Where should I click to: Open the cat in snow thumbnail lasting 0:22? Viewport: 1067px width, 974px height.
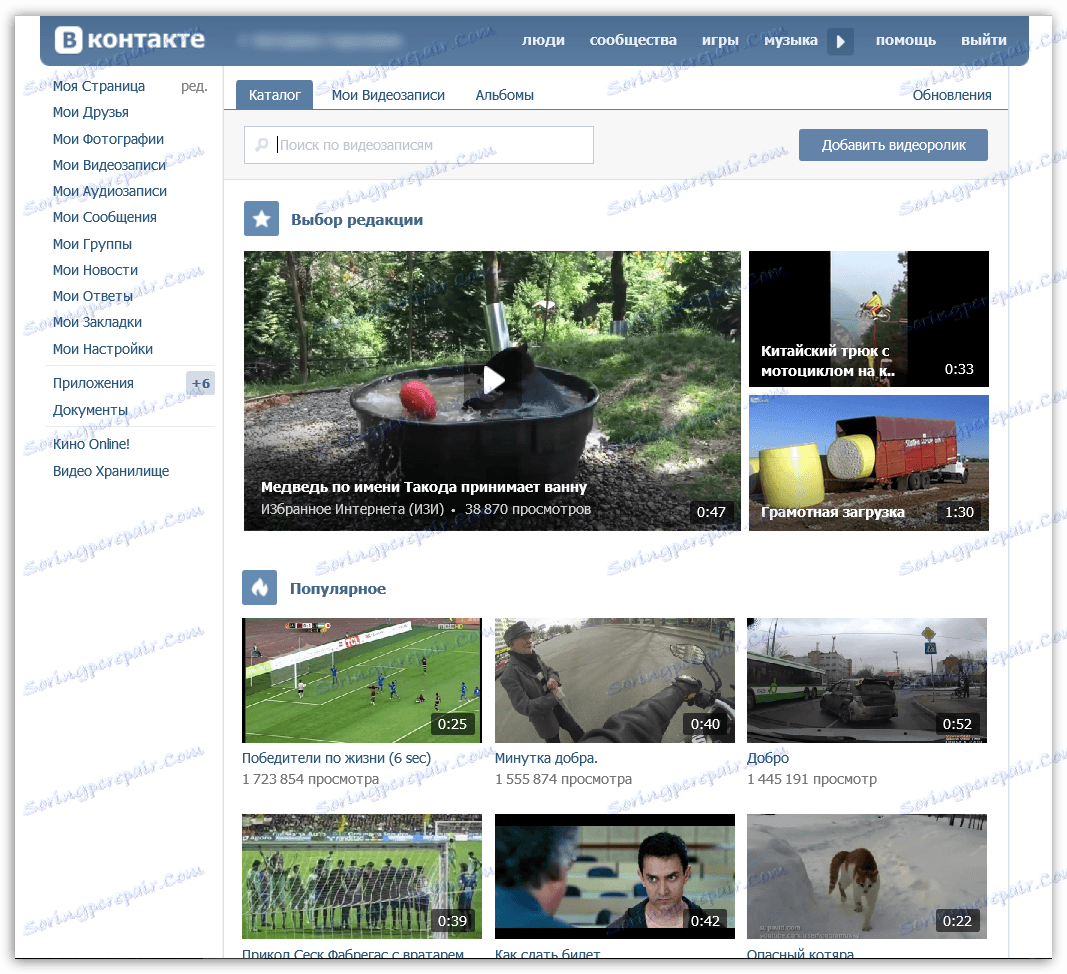coord(866,877)
